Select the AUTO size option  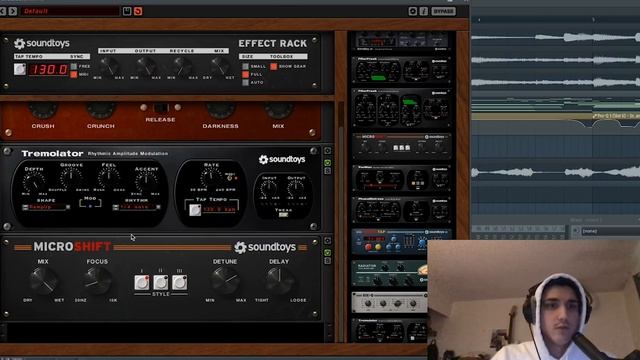245,82
